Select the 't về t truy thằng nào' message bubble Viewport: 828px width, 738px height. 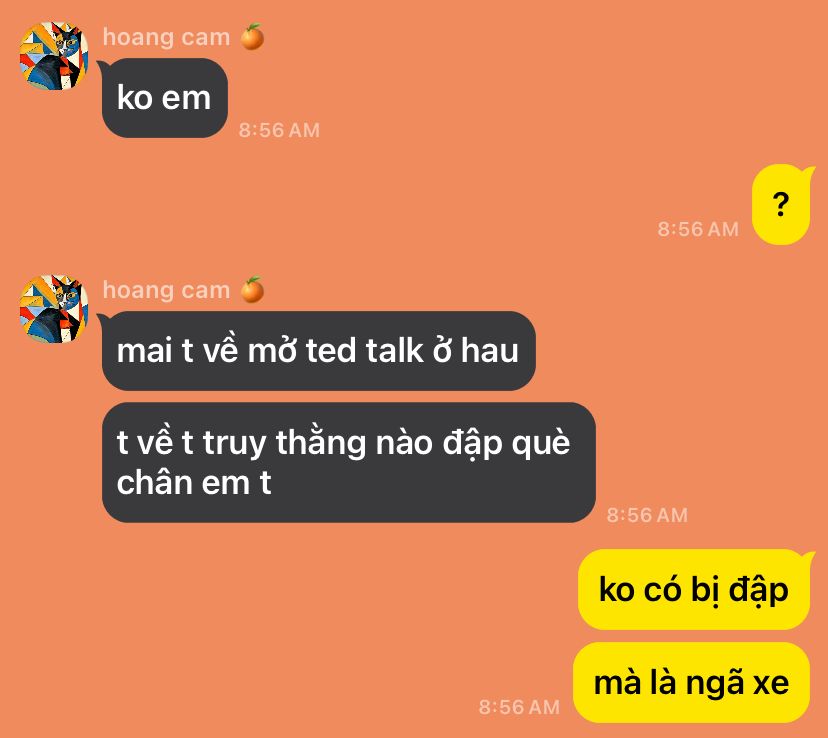349,462
